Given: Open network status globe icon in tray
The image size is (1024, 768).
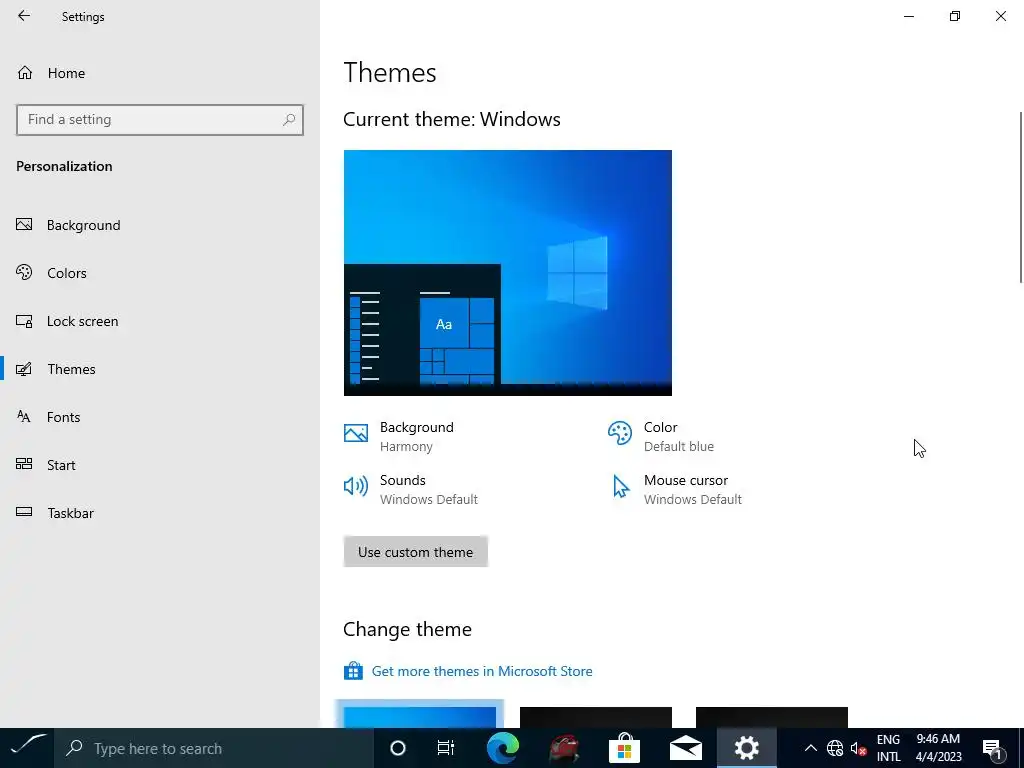Looking at the screenshot, I should (835, 748).
